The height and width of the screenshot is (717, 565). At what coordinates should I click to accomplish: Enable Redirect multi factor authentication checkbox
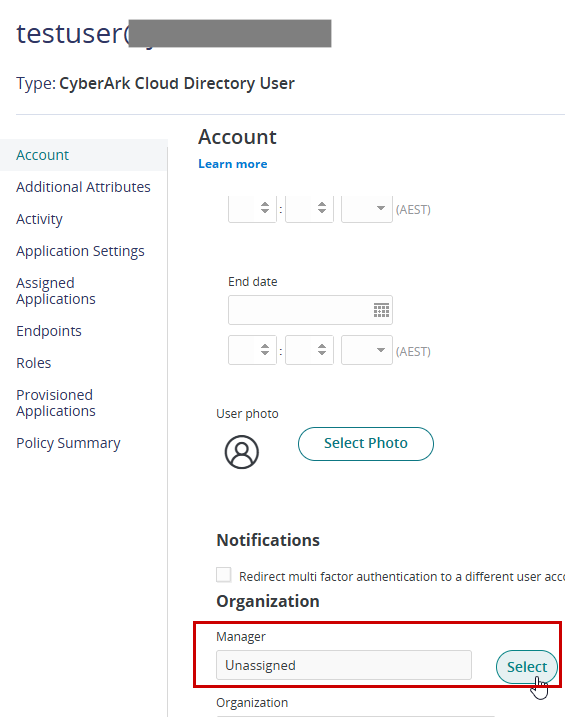pos(224,575)
